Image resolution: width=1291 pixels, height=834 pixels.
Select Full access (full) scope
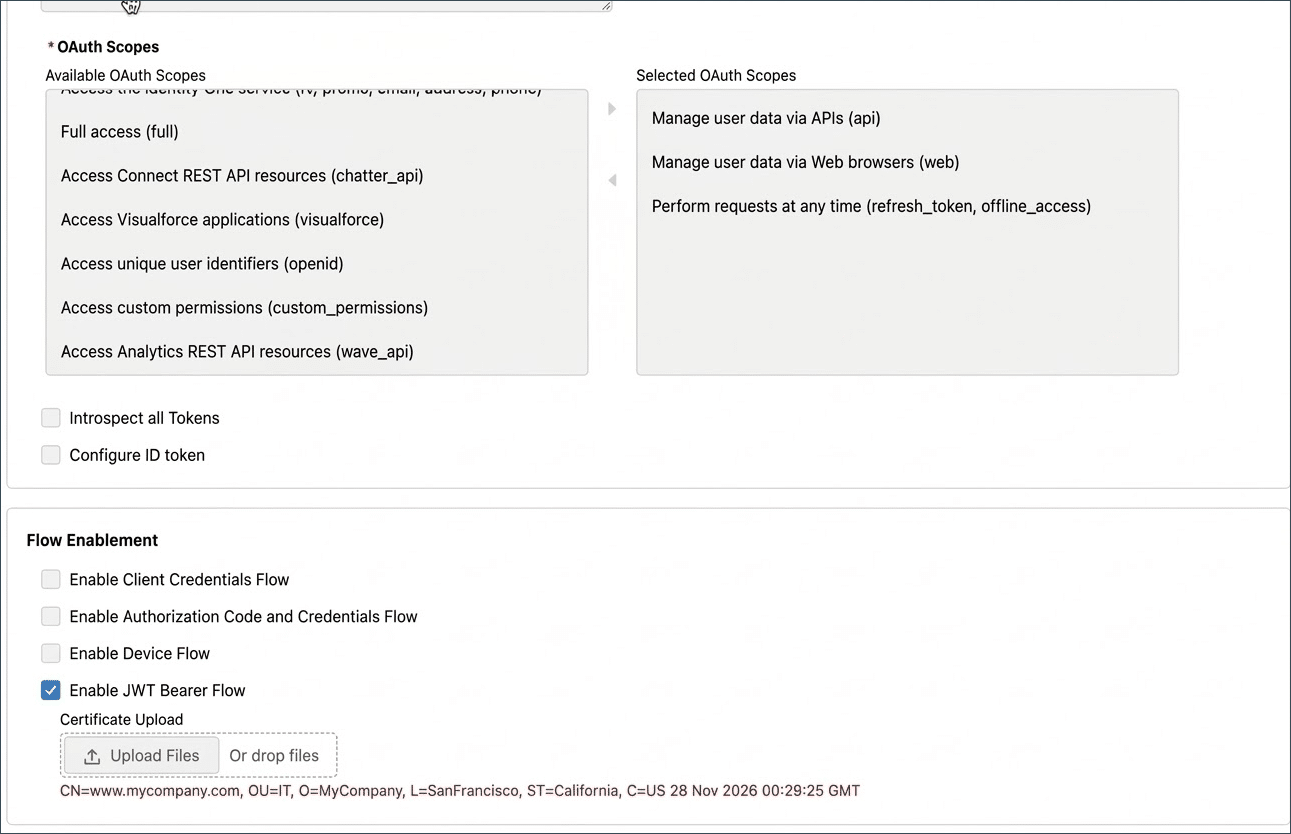[x=120, y=132]
